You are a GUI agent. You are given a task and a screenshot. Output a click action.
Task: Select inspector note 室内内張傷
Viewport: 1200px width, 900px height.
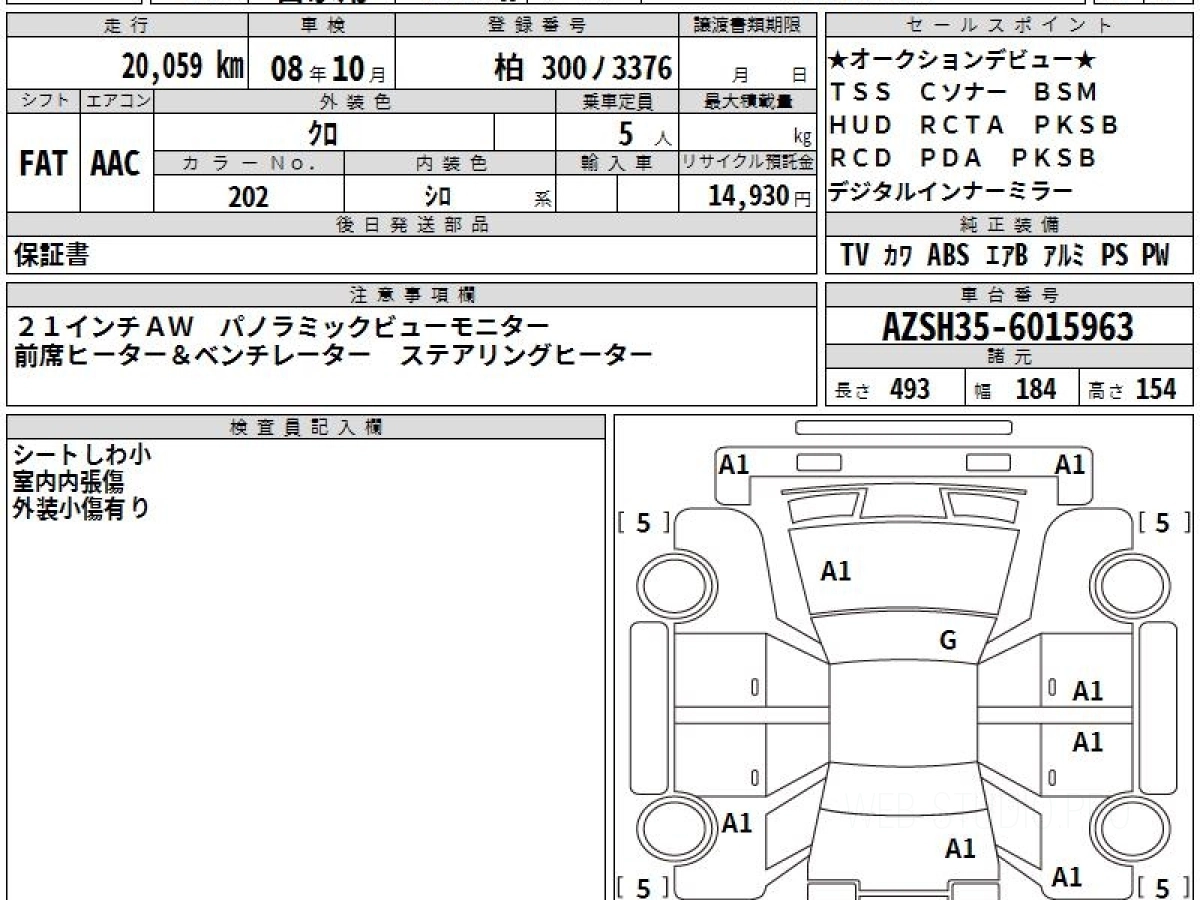click(x=69, y=482)
